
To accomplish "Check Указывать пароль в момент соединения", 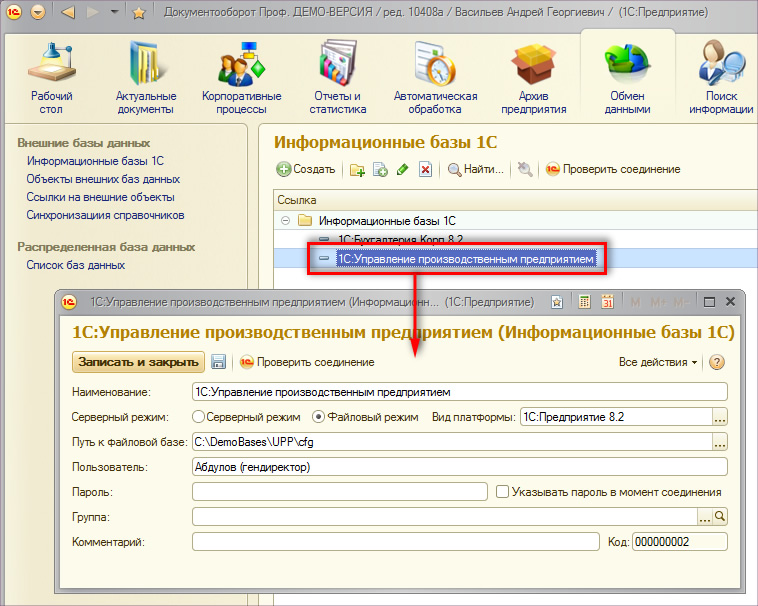I will click(503, 492).
